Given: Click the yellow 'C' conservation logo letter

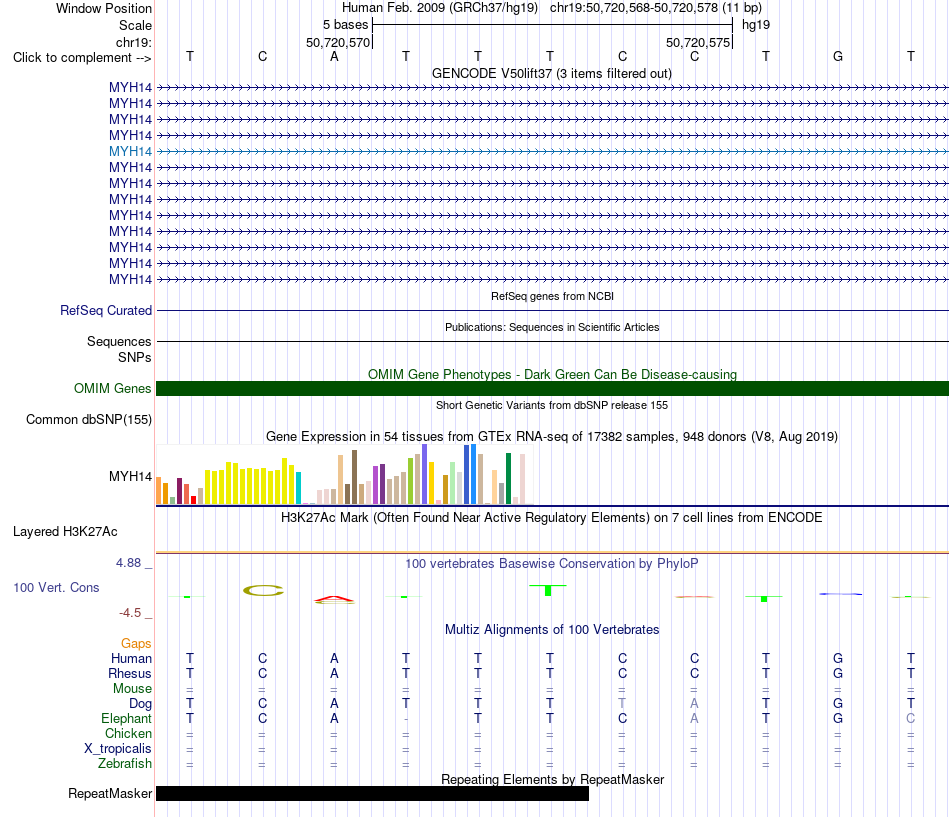Looking at the screenshot, I should click(263, 590).
